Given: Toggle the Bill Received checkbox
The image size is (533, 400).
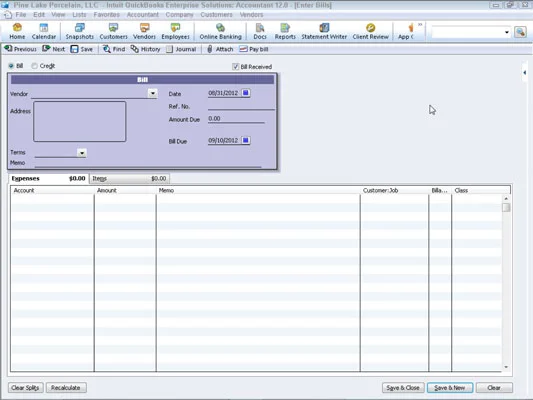Looking at the screenshot, I should [235, 67].
